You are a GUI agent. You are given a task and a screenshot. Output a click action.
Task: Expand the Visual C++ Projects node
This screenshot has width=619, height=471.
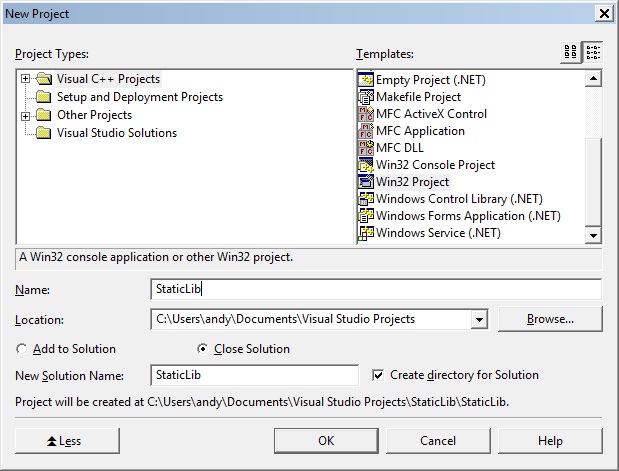click(25, 79)
